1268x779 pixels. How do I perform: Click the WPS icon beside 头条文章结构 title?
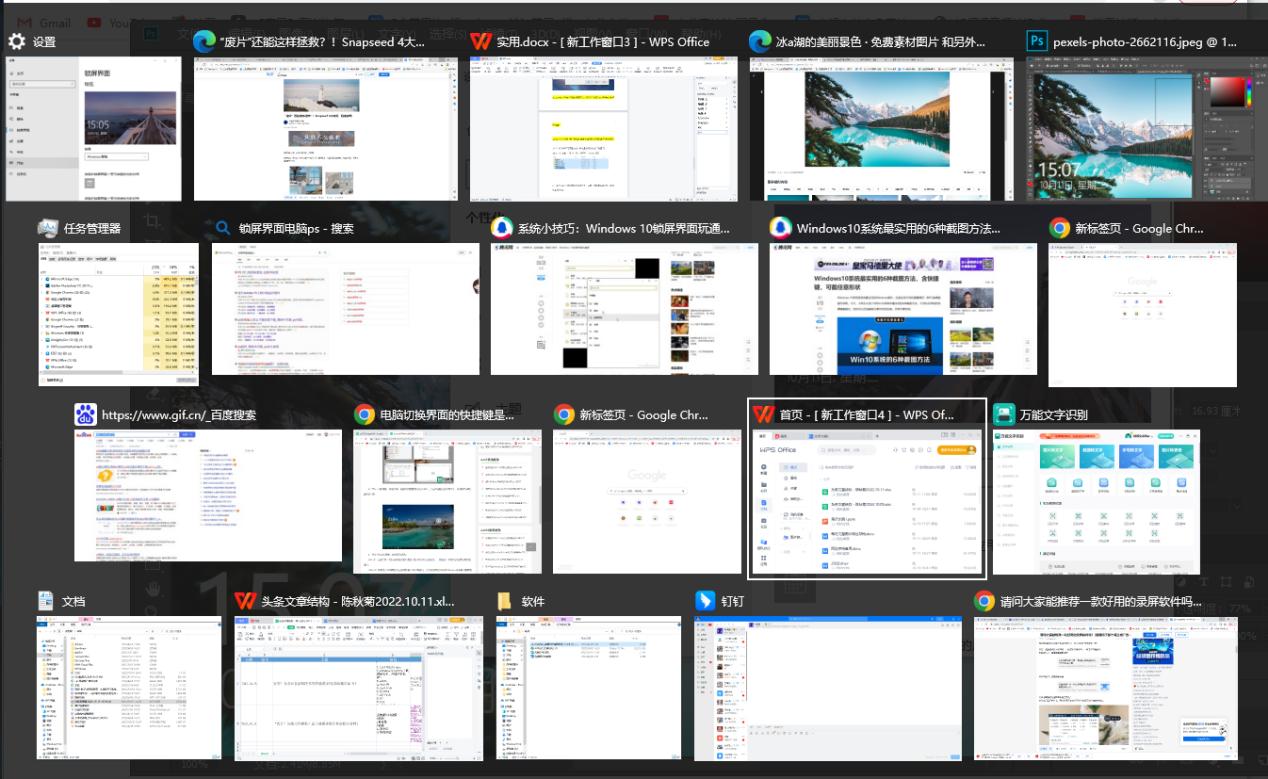(245, 601)
